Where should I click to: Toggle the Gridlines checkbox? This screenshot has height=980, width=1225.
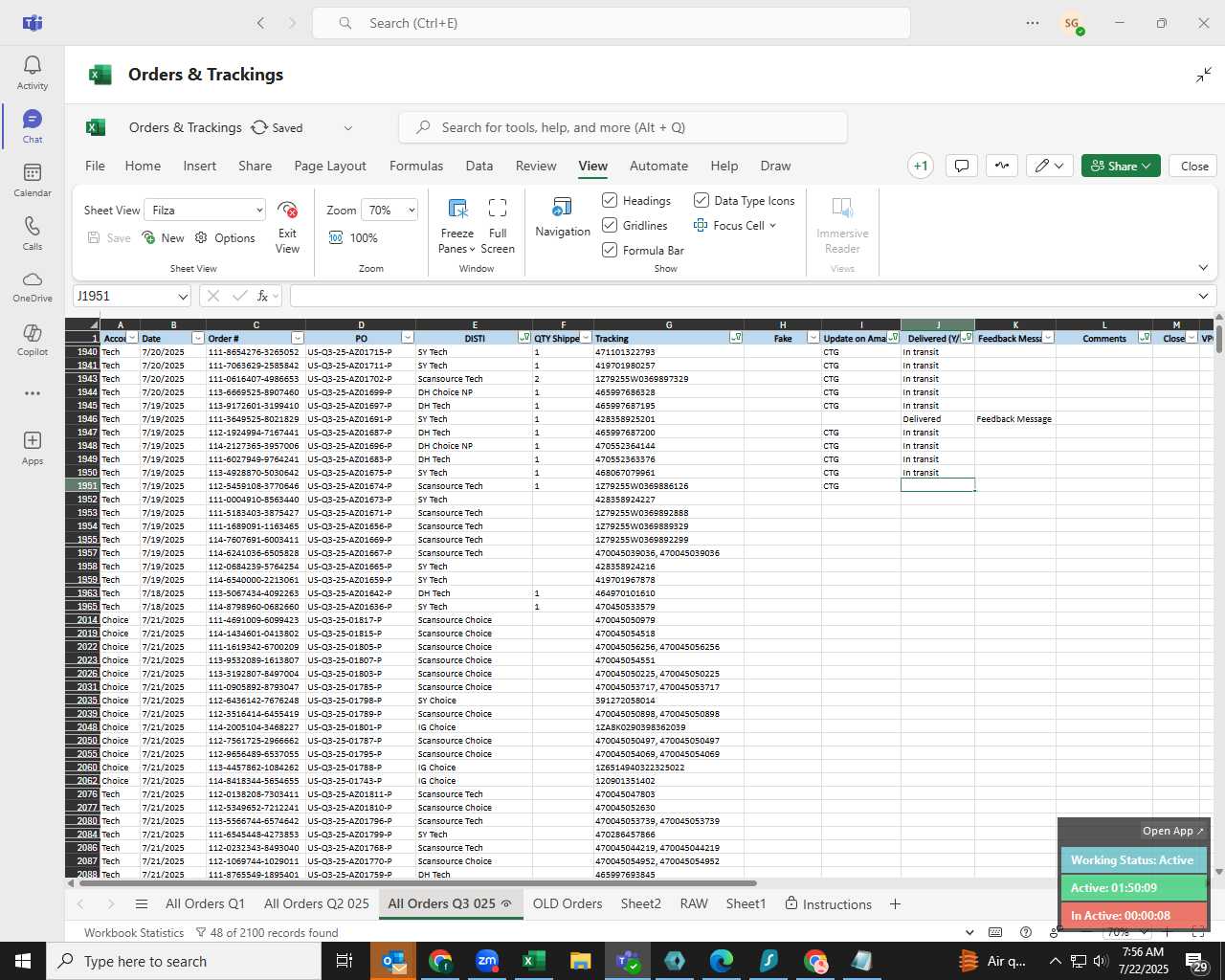pos(610,225)
